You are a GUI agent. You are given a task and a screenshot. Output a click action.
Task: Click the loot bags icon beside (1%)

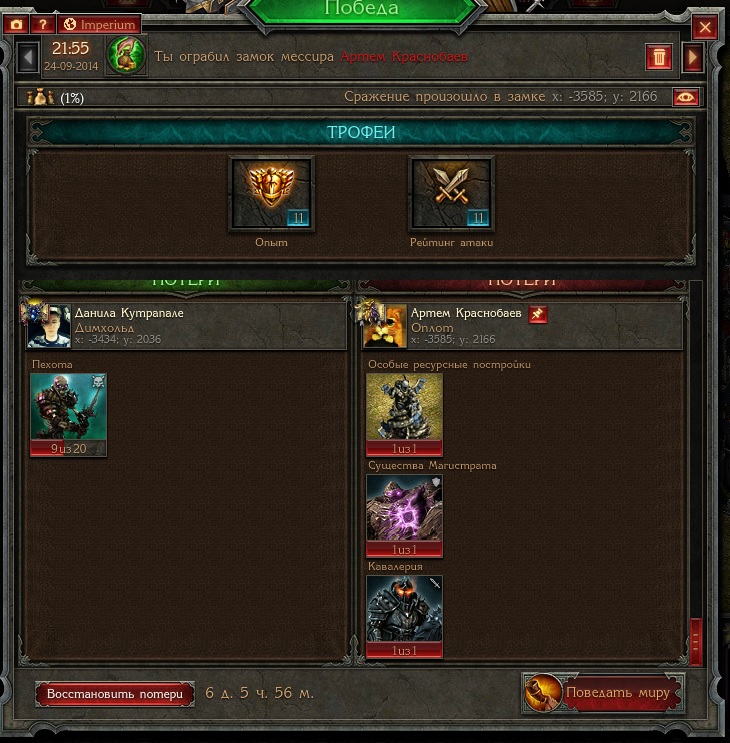click(x=40, y=97)
